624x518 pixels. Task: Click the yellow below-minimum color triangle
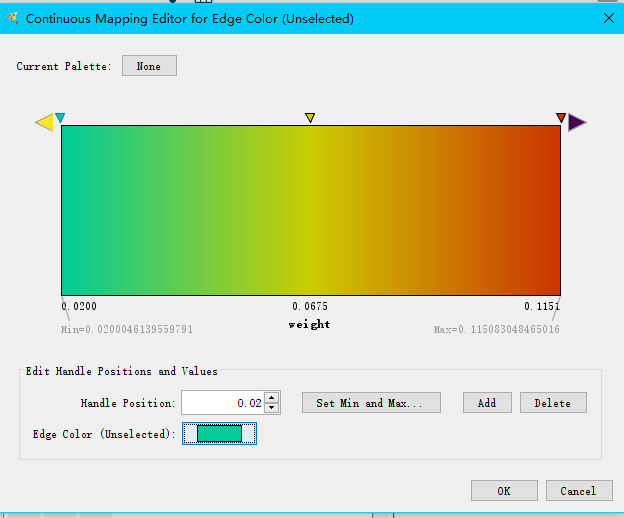pos(44,123)
